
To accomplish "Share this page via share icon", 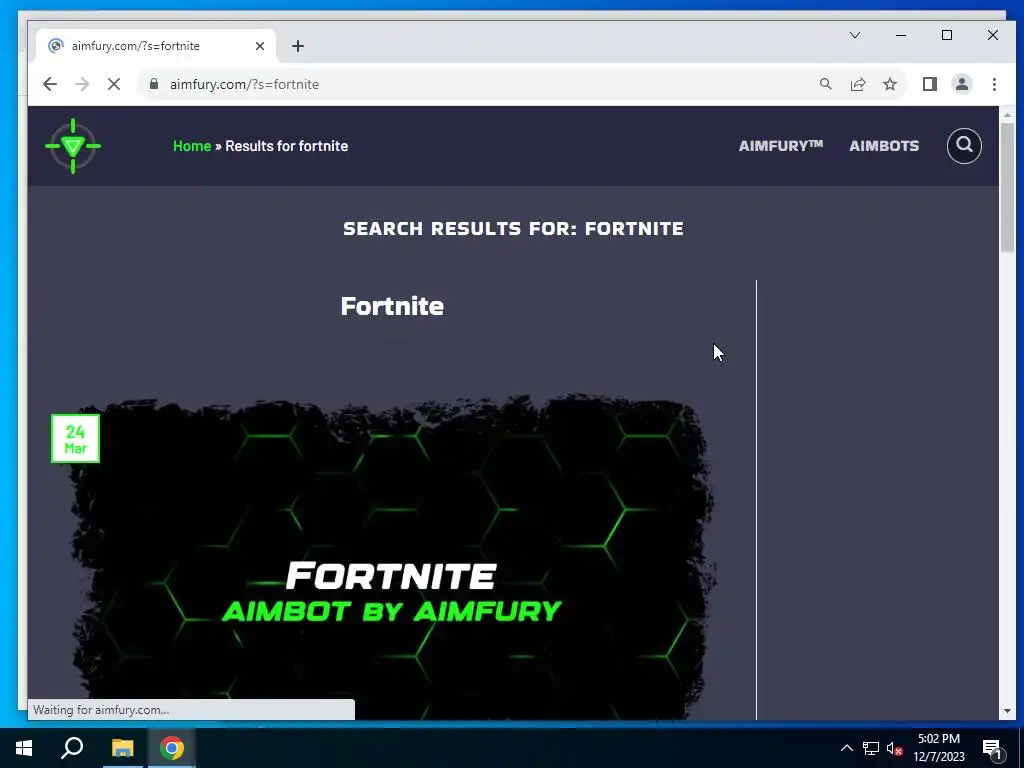I will pos(857,84).
